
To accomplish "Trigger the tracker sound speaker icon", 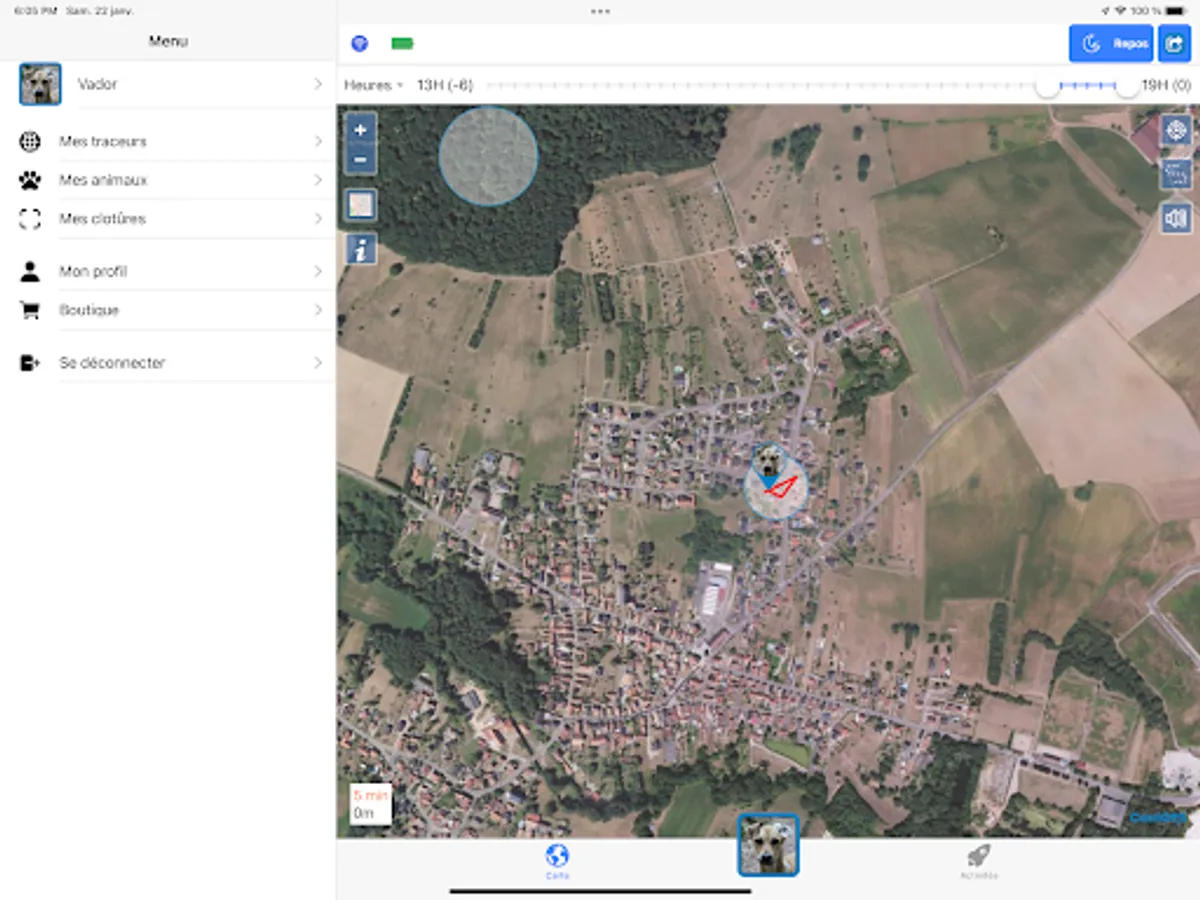I will tap(1176, 217).
